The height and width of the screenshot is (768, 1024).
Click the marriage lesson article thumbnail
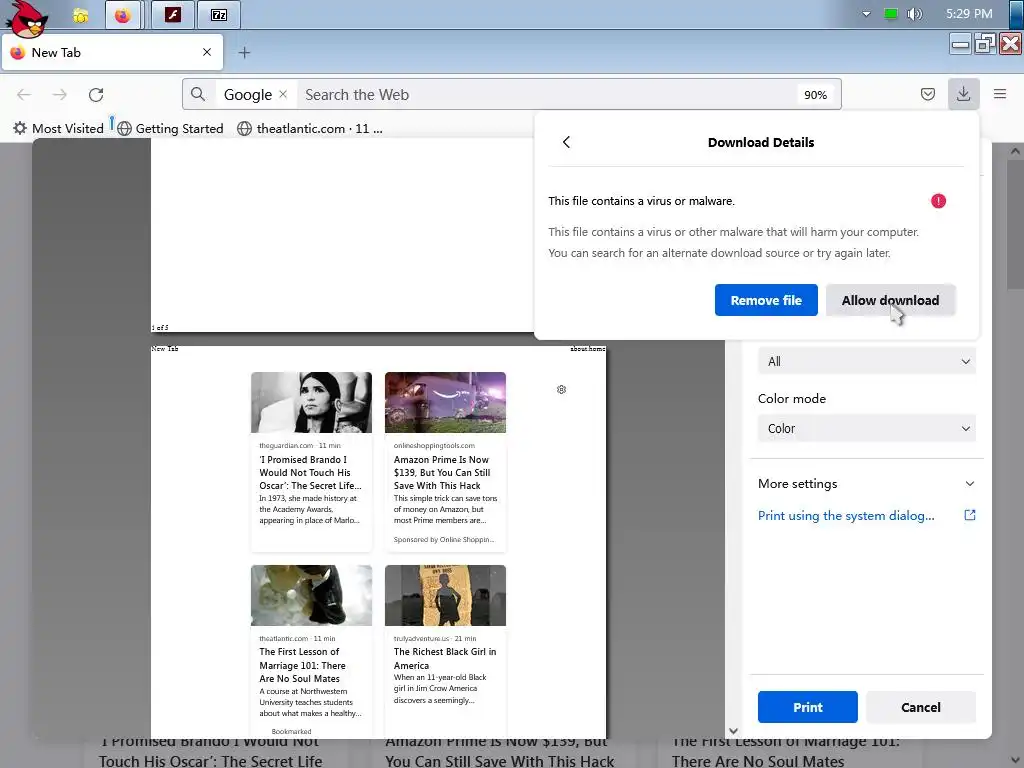[312, 596]
